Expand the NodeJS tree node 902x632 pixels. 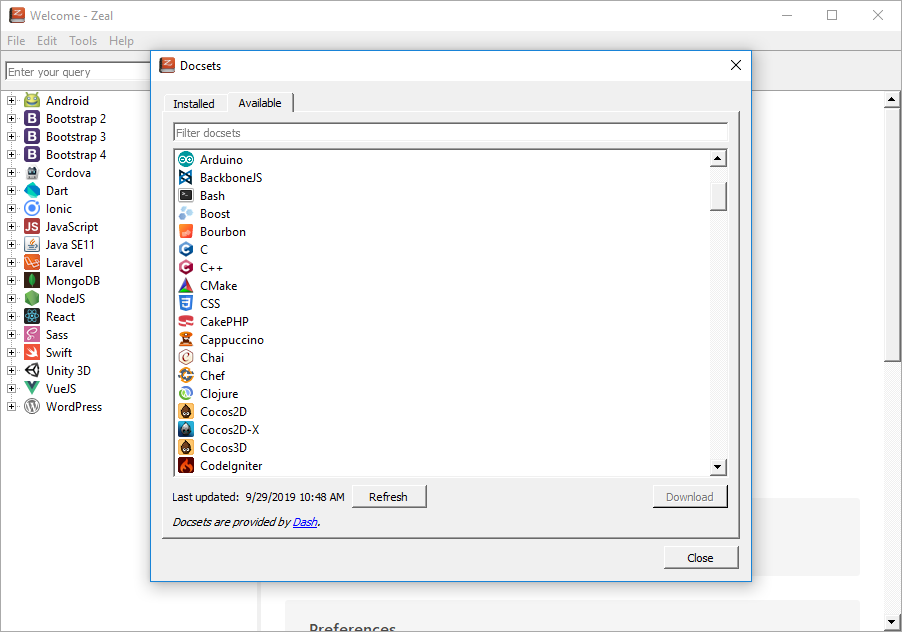coord(11,298)
